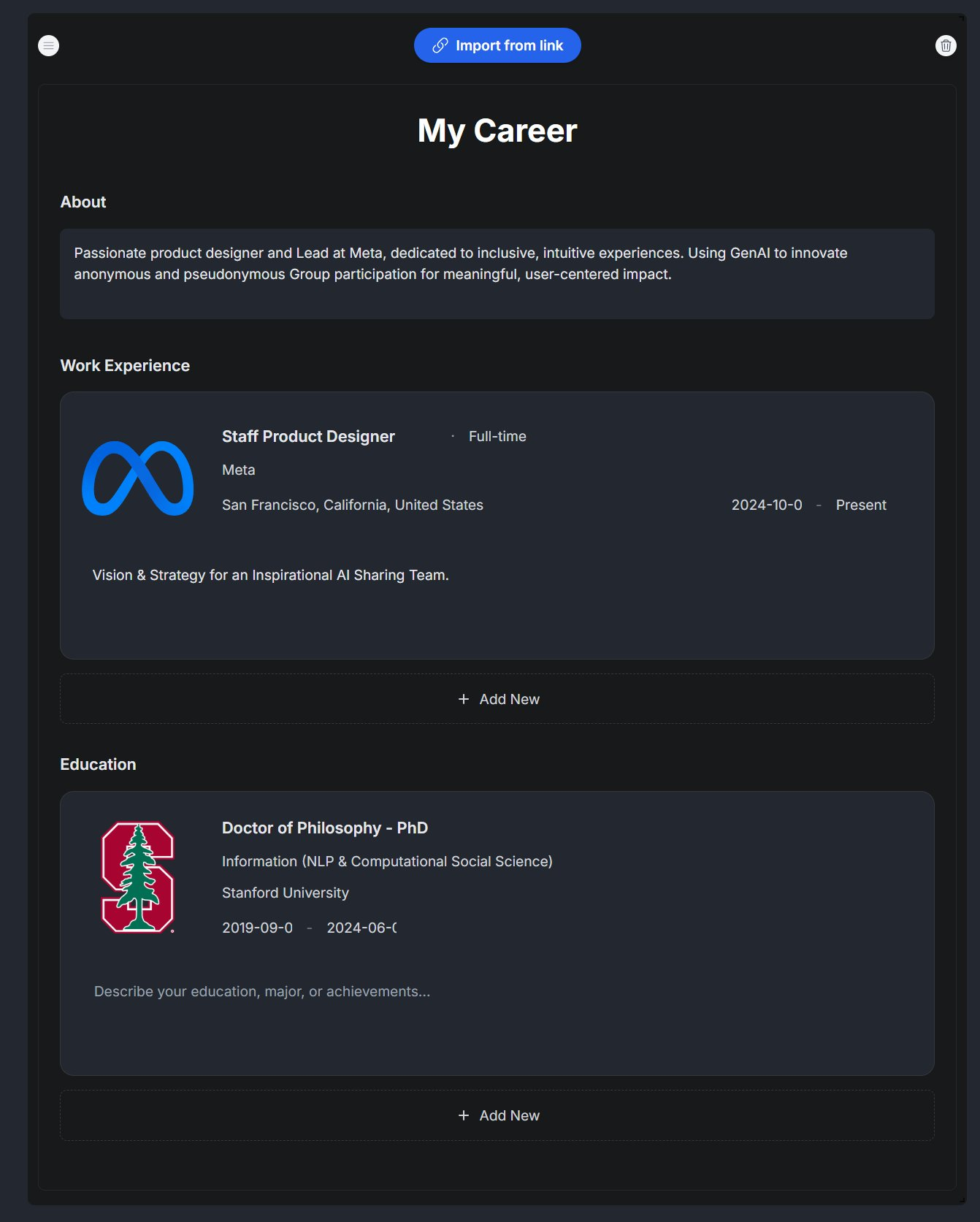Click the Meta company logo
The width and height of the screenshot is (980, 1222).
click(x=138, y=478)
